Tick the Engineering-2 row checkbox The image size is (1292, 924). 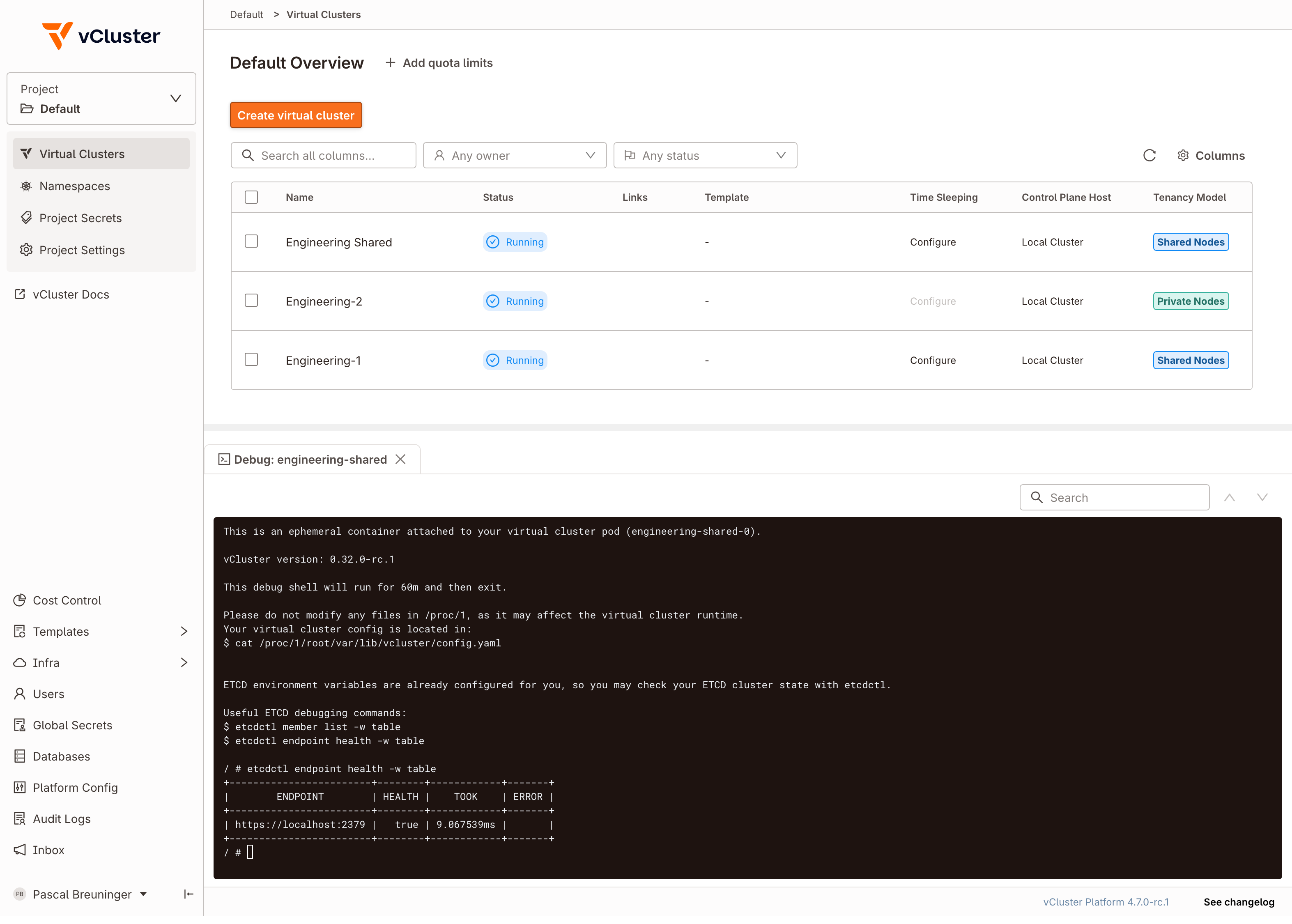[x=251, y=301]
